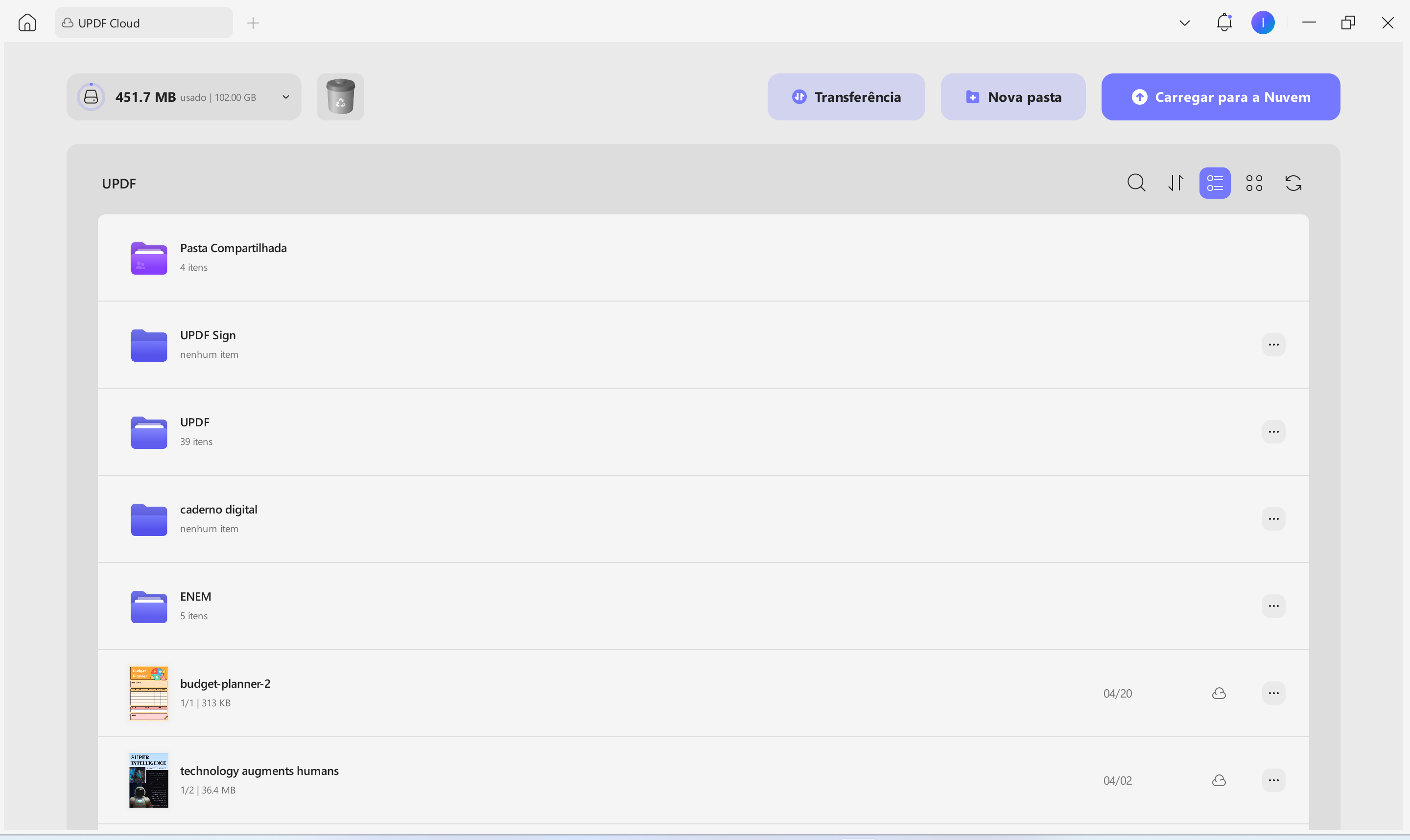Select the caderno digital folder name
The width and height of the screenshot is (1410, 840).
pos(218,510)
